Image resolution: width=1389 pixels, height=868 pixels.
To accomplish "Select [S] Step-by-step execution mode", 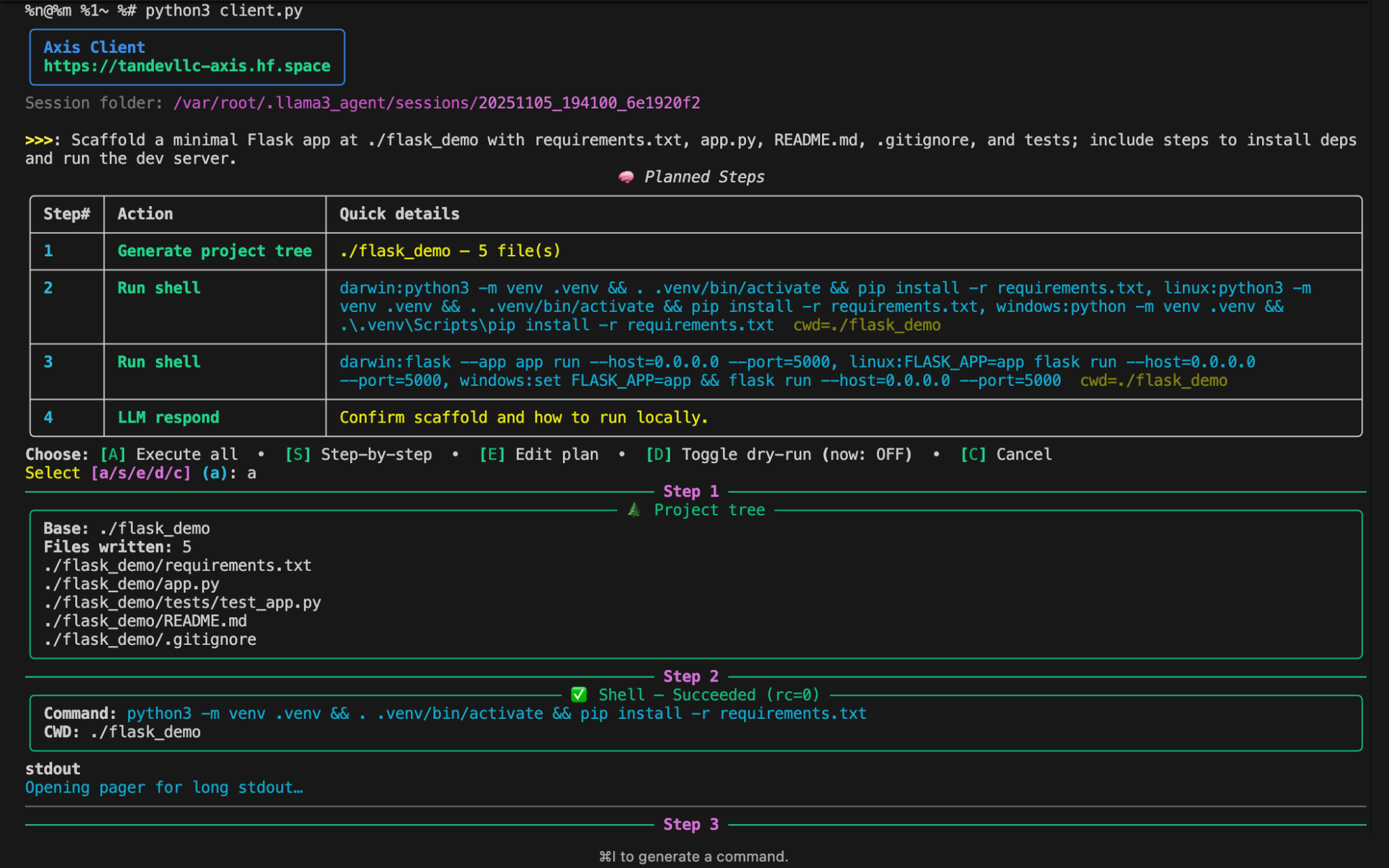I will [297, 454].
